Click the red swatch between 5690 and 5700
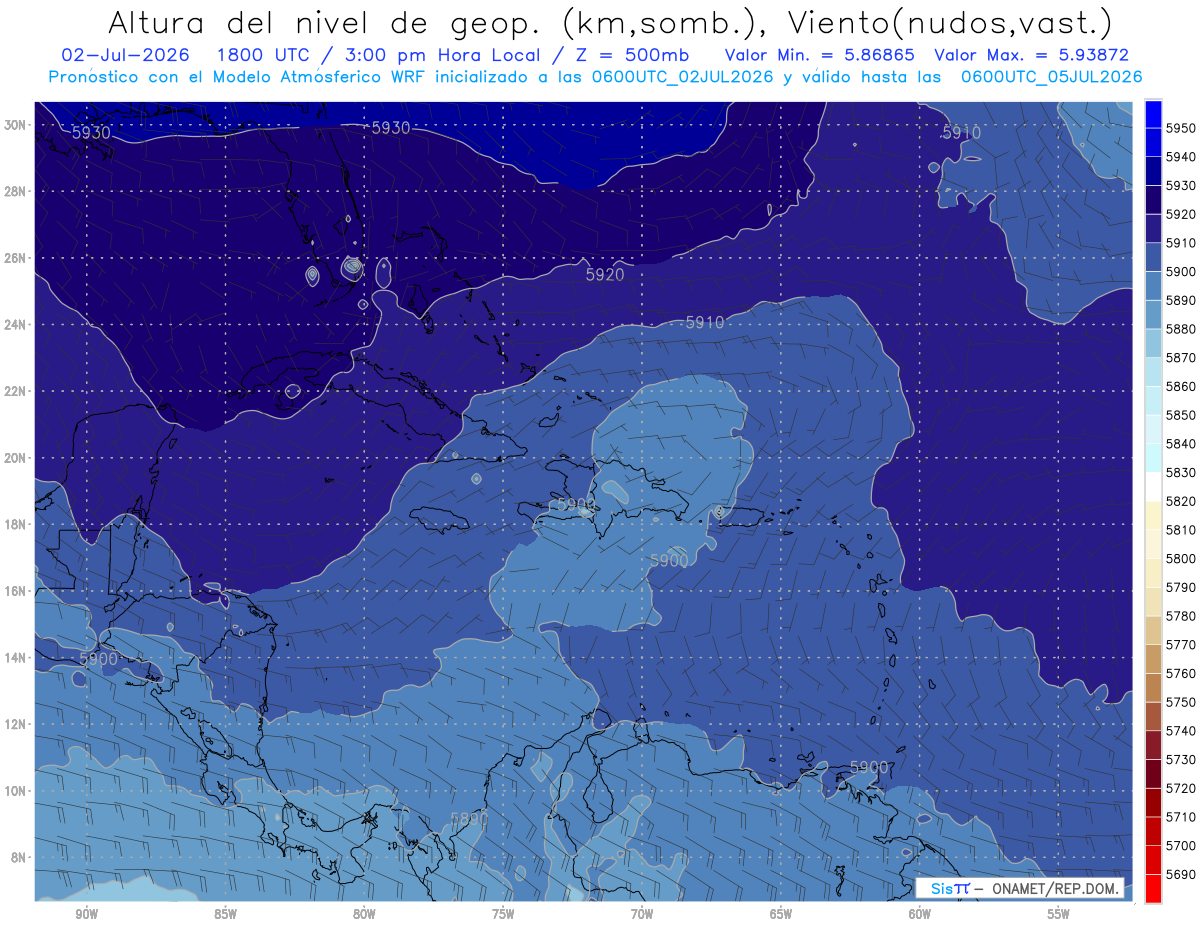Viewport: 1200px width, 927px height. pyautogui.click(x=1153, y=859)
